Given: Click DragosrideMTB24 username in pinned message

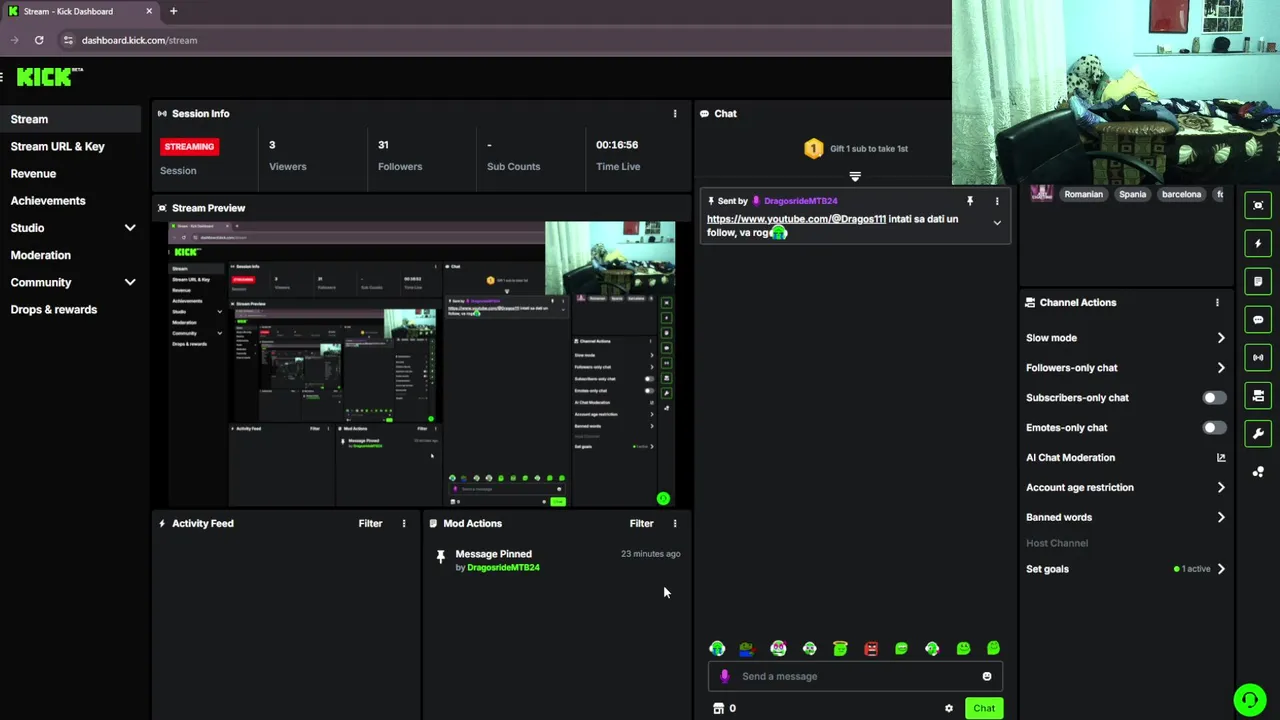Looking at the screenshot, I should coord(800,201).
